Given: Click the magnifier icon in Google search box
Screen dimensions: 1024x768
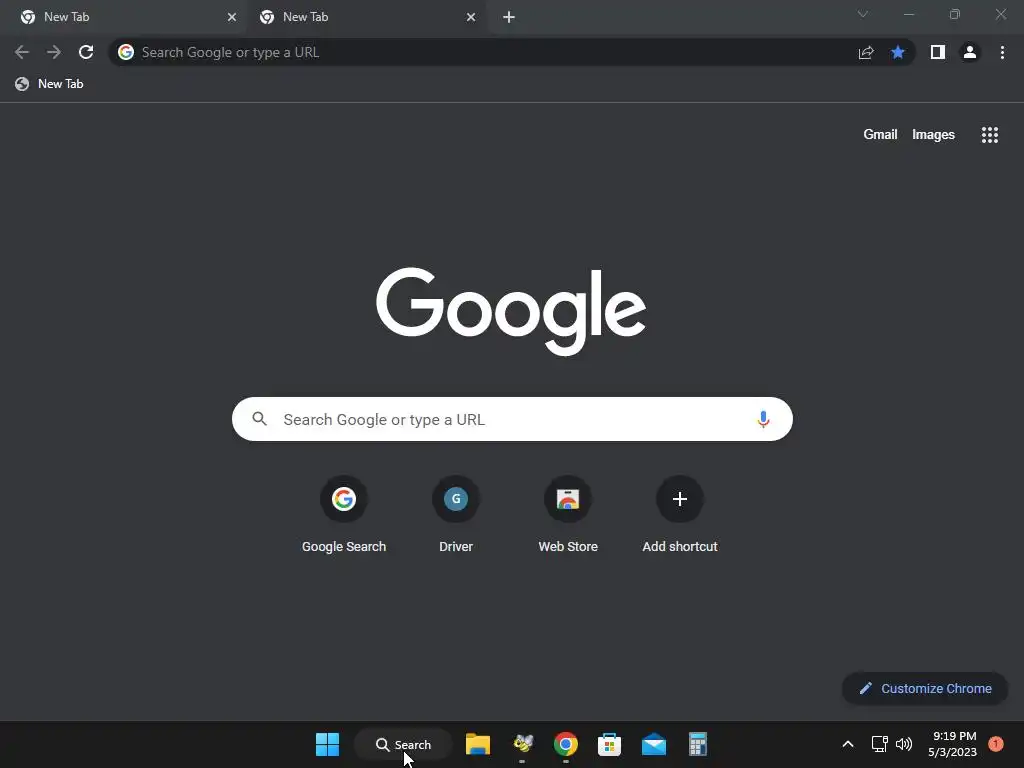Looking at the screenshot, I should pos(259,419).
